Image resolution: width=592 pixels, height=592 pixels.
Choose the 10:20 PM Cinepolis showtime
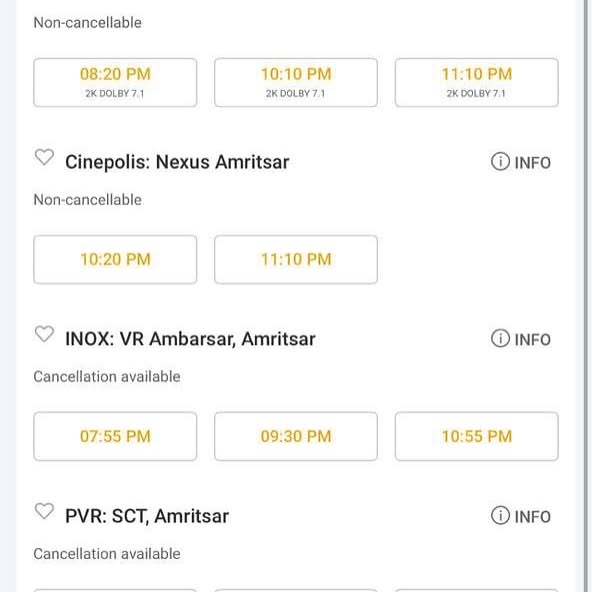[115, 259]
